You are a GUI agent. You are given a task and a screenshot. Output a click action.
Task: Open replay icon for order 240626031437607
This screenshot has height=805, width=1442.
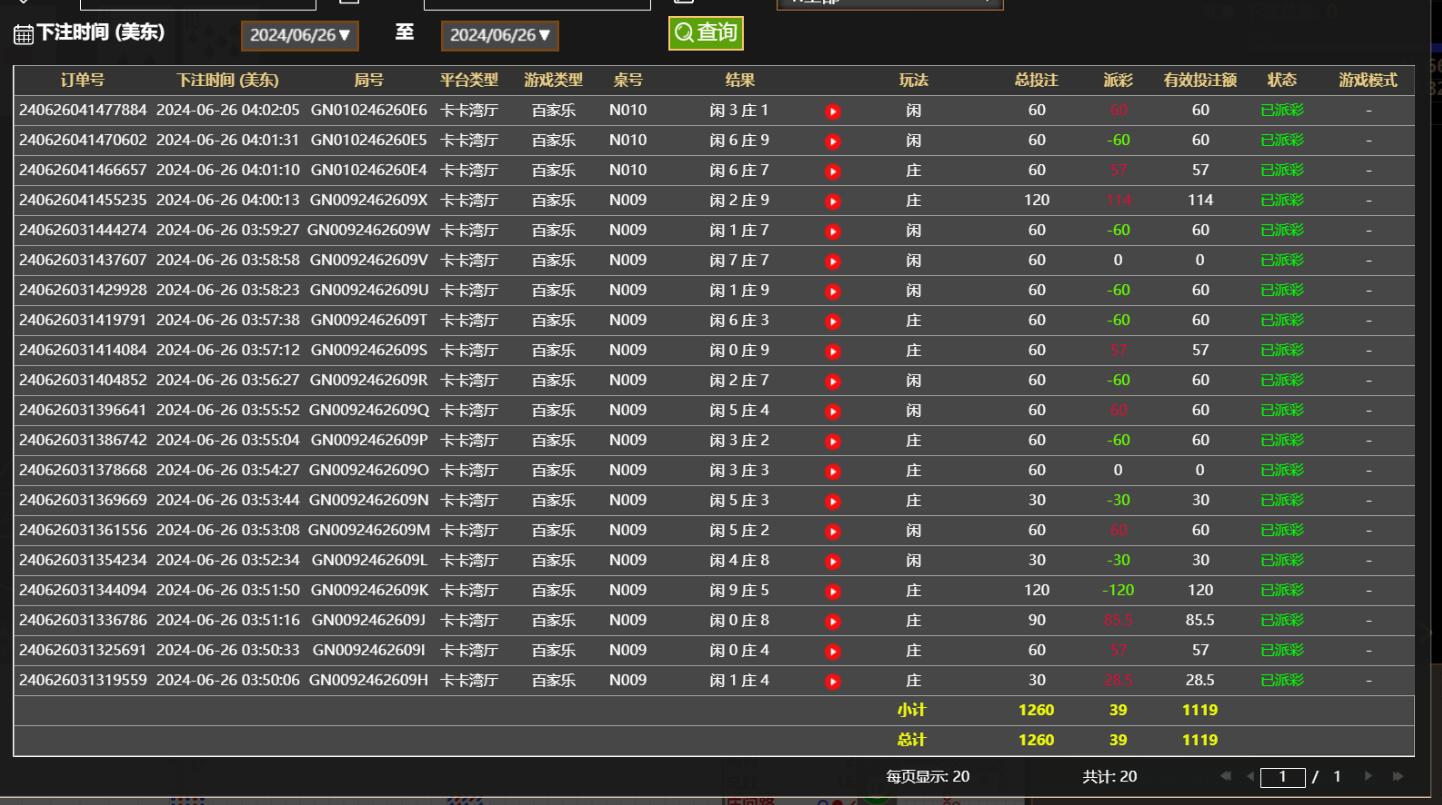[832, 261]
